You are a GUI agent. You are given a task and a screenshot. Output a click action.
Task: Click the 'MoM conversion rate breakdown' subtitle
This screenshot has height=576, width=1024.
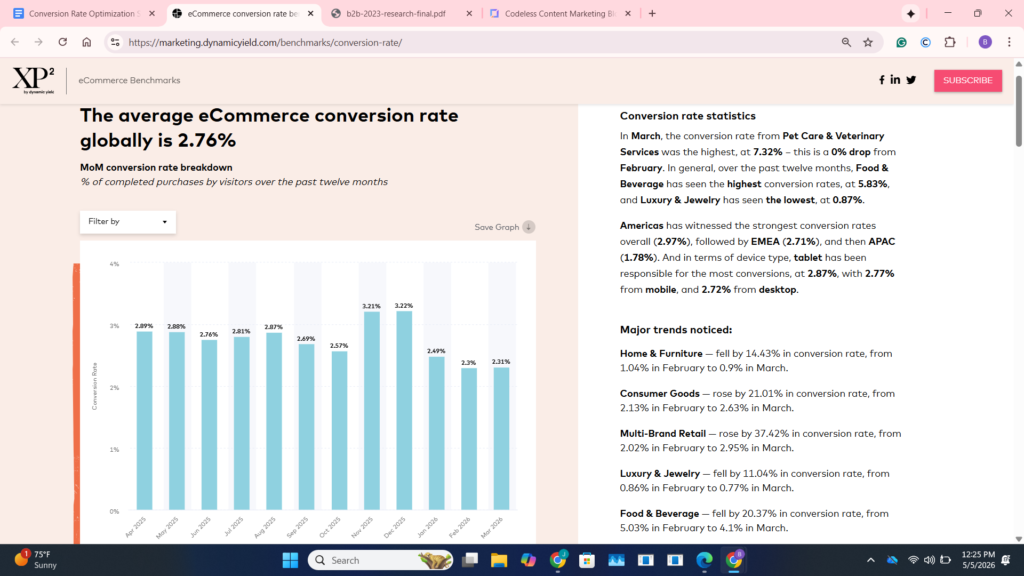[x=156, y=167]
